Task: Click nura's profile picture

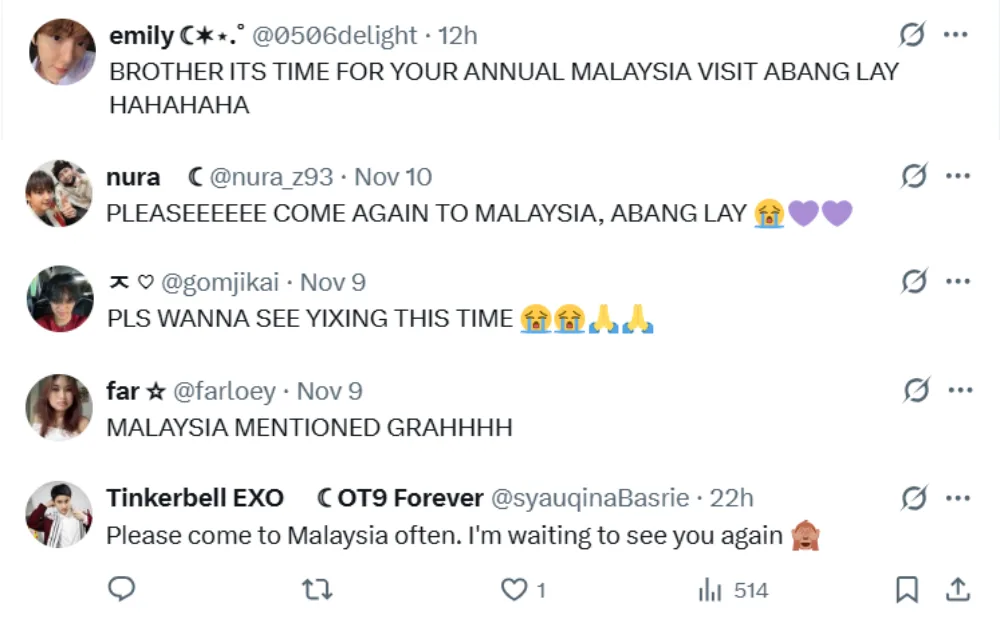Action: tap(59, 191)
